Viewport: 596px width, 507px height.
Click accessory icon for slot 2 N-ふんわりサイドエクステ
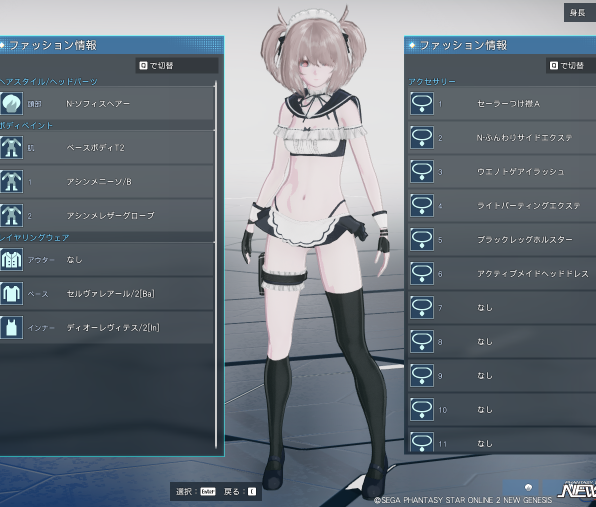(422, 138)
